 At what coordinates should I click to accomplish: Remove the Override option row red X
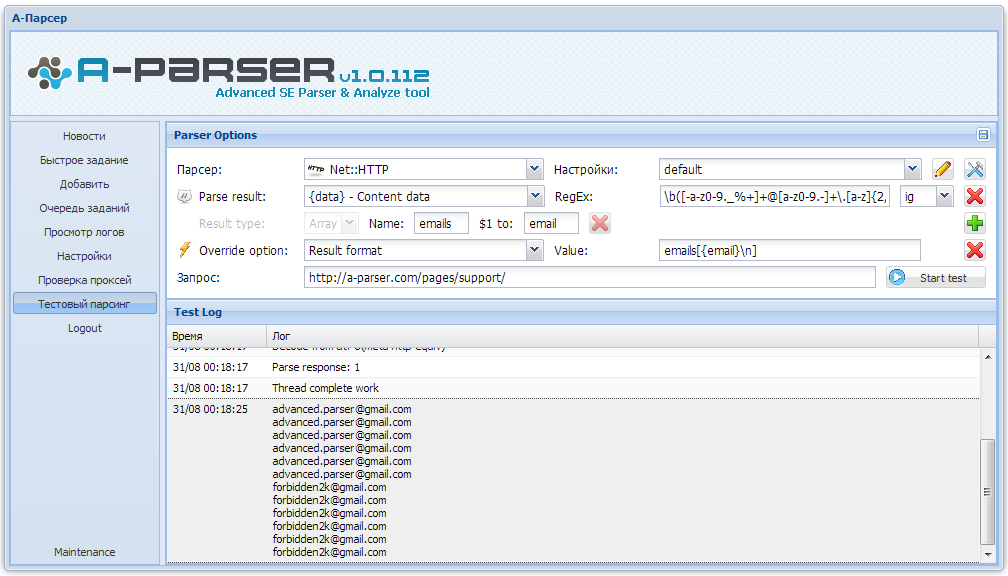(975, 251)
